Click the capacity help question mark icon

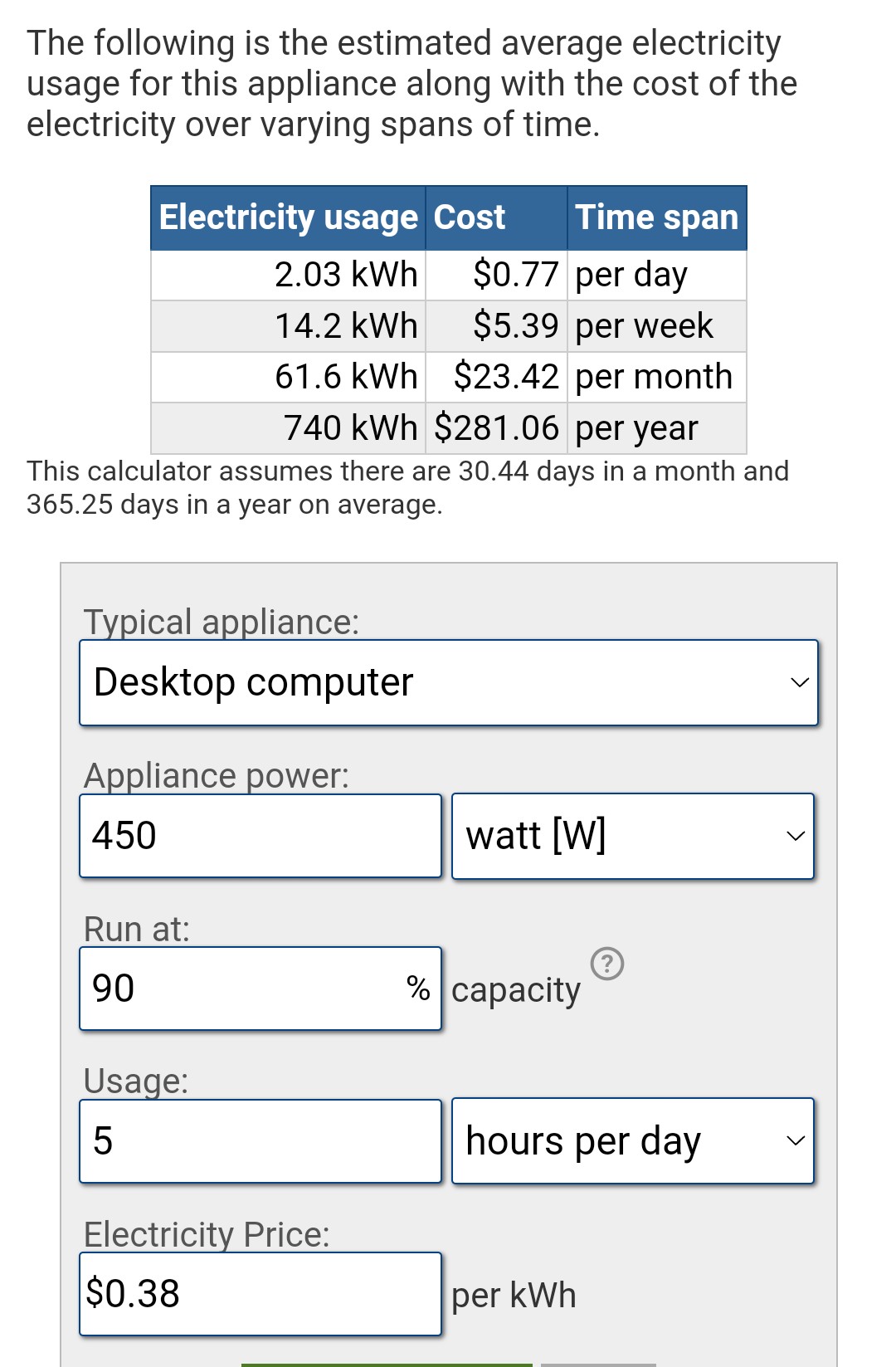607,964
